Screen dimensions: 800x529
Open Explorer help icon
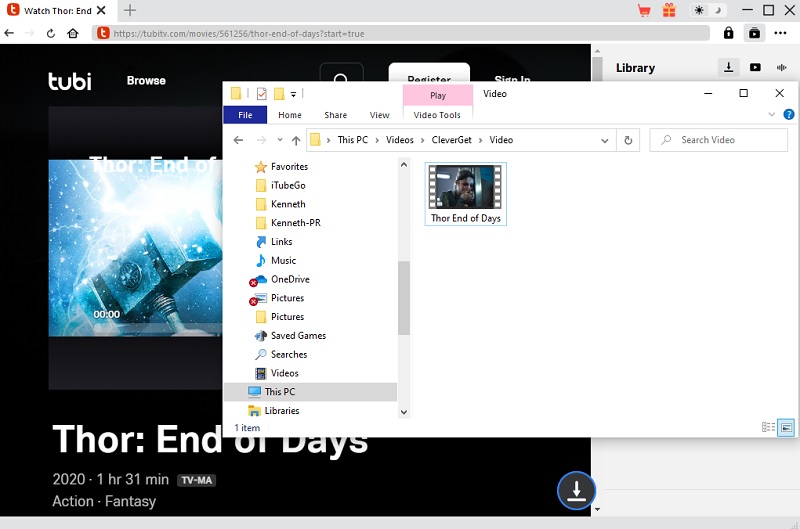tap(789, 114)
